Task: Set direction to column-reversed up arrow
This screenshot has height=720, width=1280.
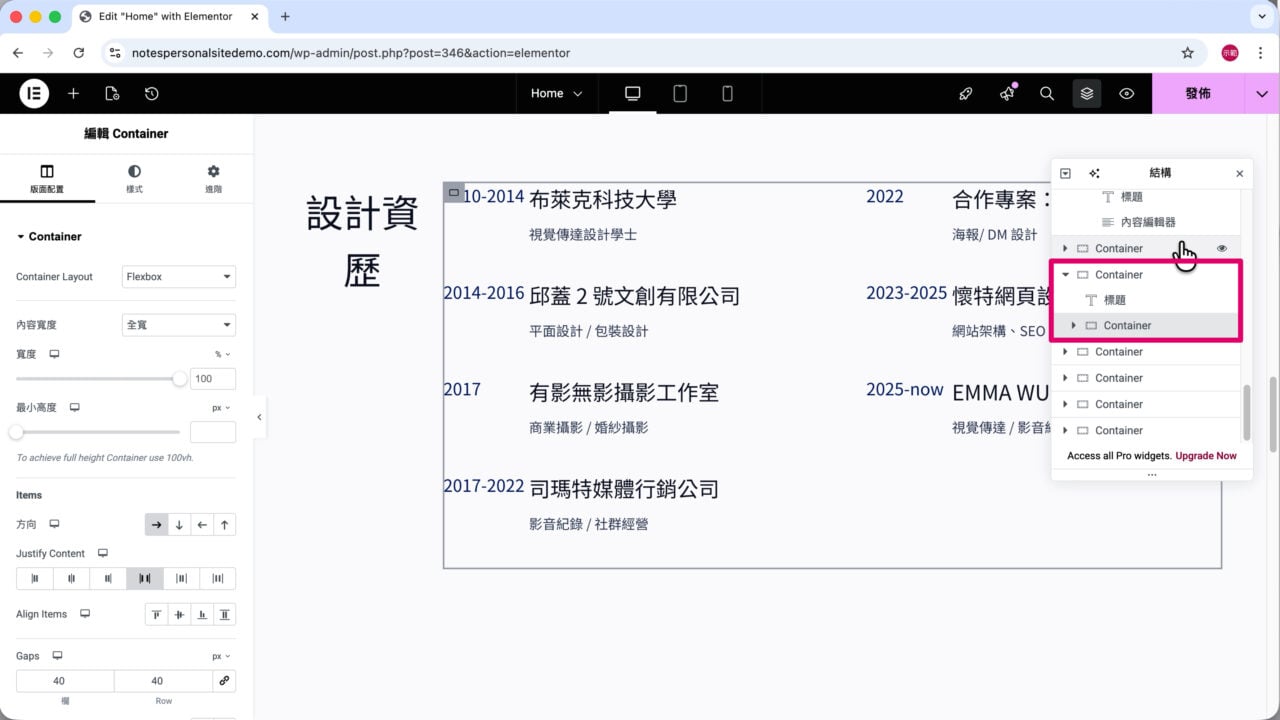Action: (x=225, y=524)
